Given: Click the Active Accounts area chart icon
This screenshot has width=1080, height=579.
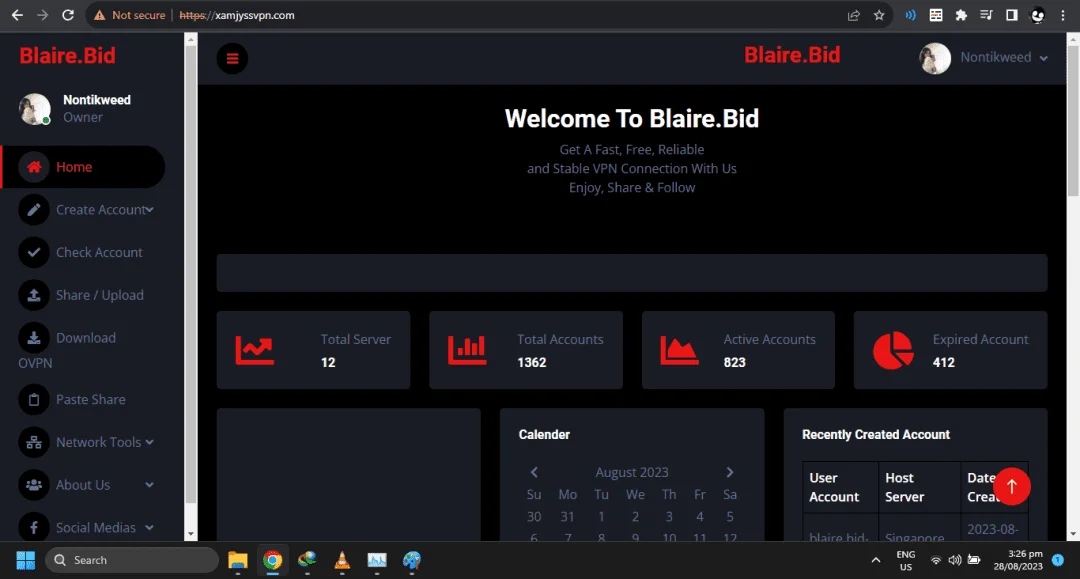Looking at the screenshot, I should click(x=679, y=350).
